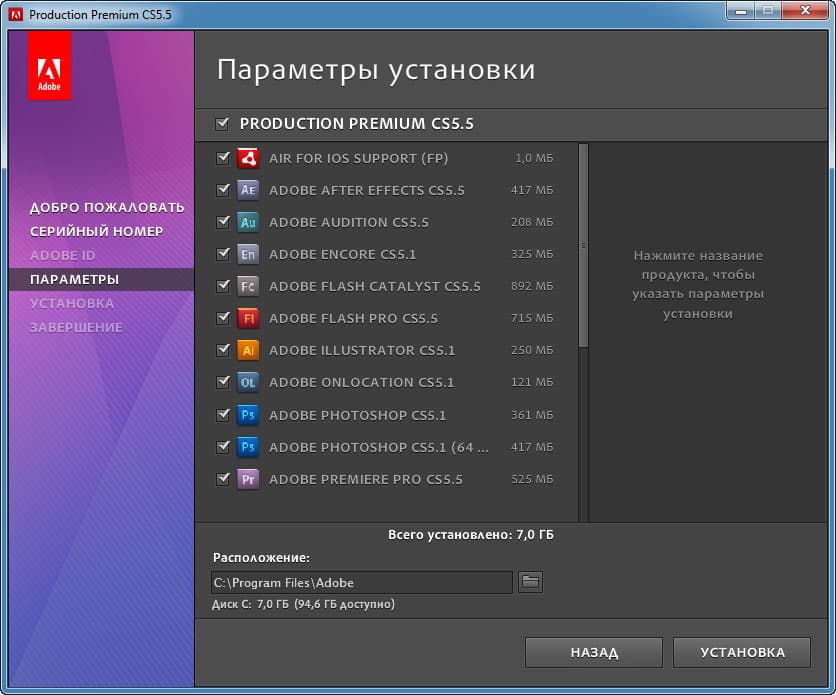Uncheck Adobe Illustrator CS5.1 checkbox
Image resolution: width=836 pixels, height=695 pixels.
coord(223,350)
